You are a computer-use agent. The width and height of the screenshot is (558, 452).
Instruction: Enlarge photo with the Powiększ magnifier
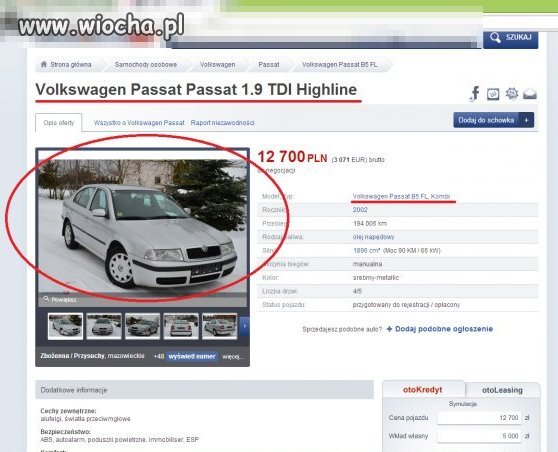coord(60,300)
